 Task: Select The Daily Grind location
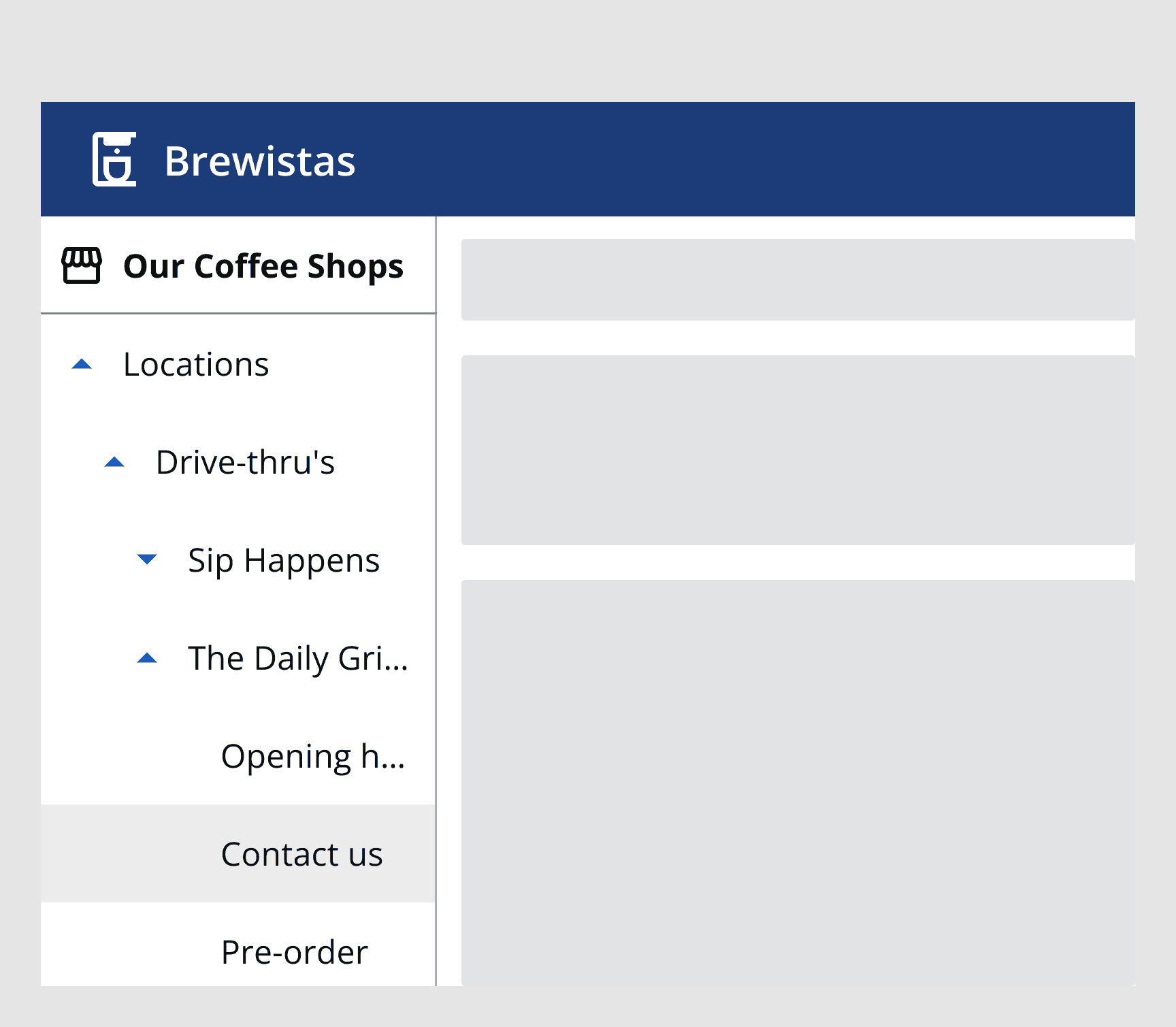click(297, 658)
